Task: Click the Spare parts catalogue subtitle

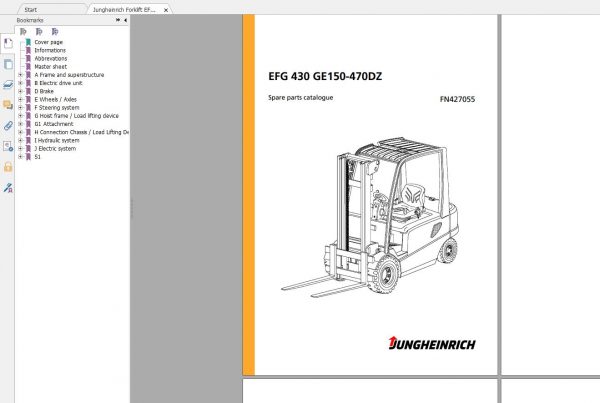Action: [x=300, y=98]
